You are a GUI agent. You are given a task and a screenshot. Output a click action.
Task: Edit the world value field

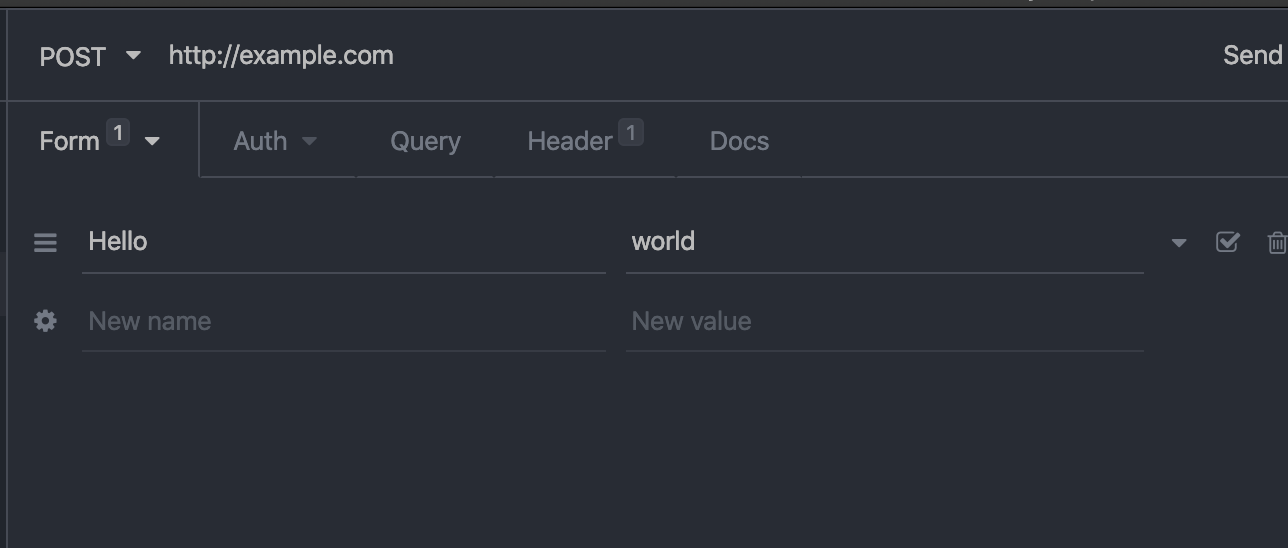tap(885, 242)
